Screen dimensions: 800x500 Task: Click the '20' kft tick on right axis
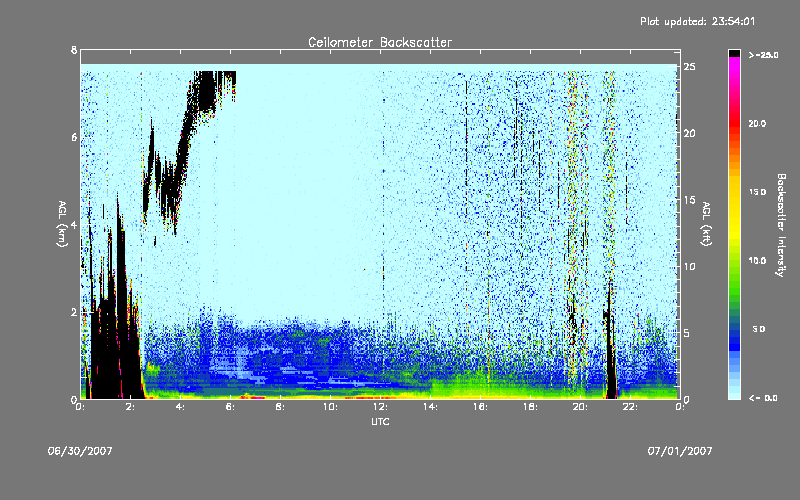(690, 133)
